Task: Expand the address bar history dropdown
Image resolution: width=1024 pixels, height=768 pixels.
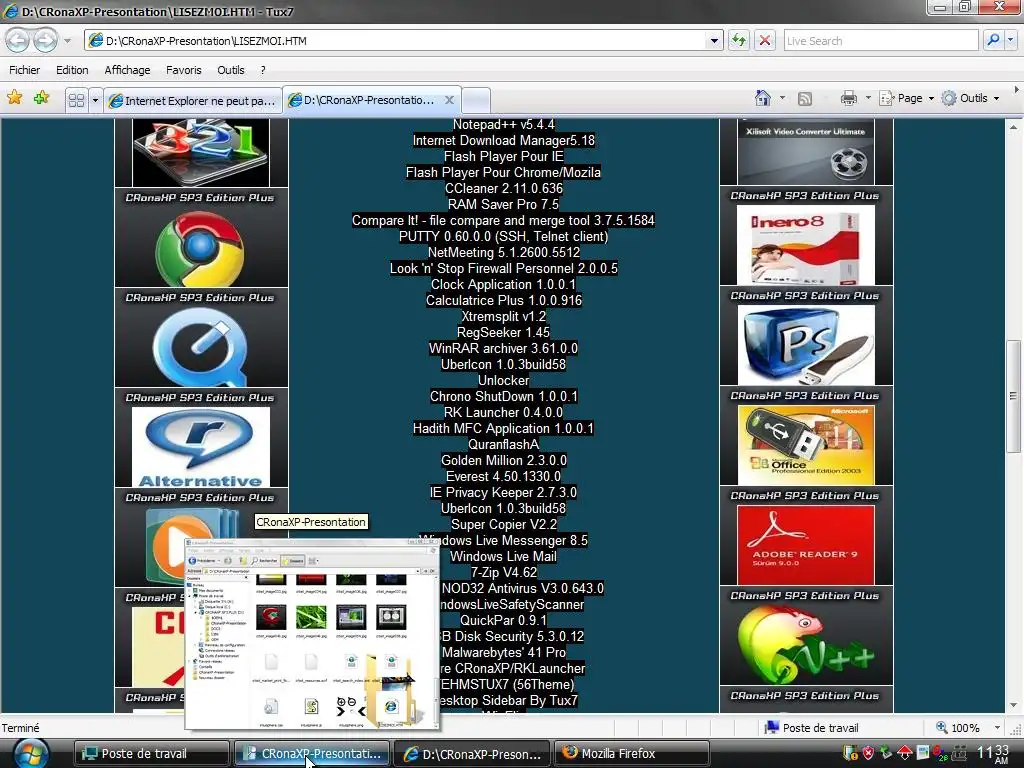Action: point(714,40)
